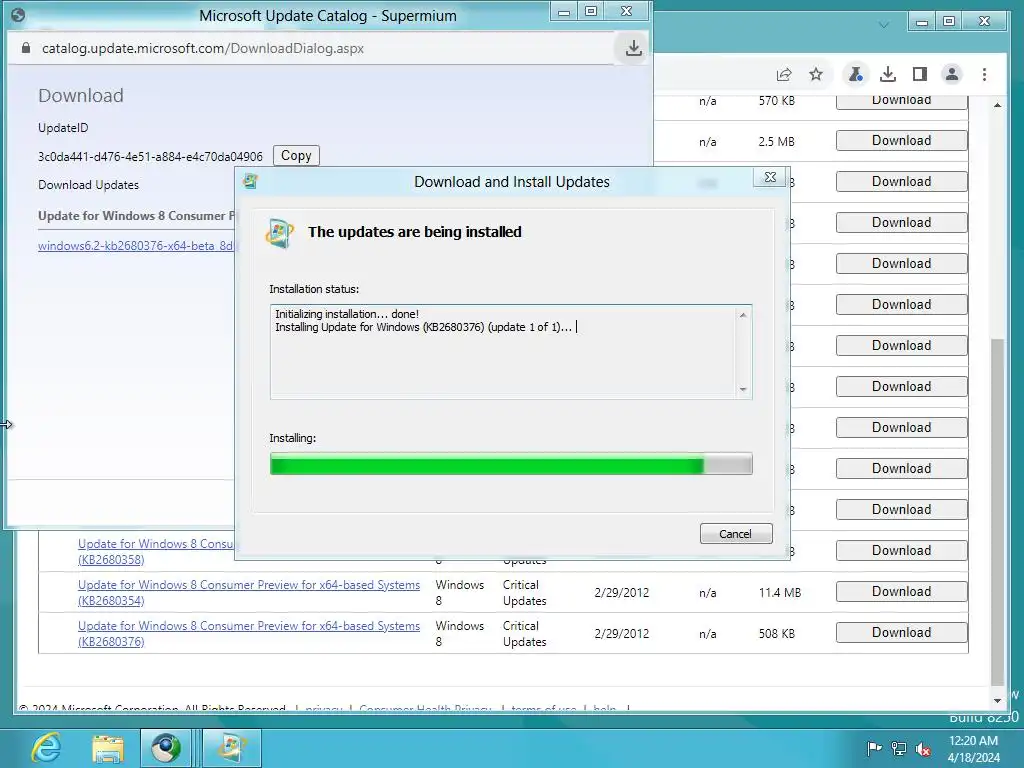Download the 508 KB KB2680376 update
This screenshot has width=1024, height=768.
901,632
